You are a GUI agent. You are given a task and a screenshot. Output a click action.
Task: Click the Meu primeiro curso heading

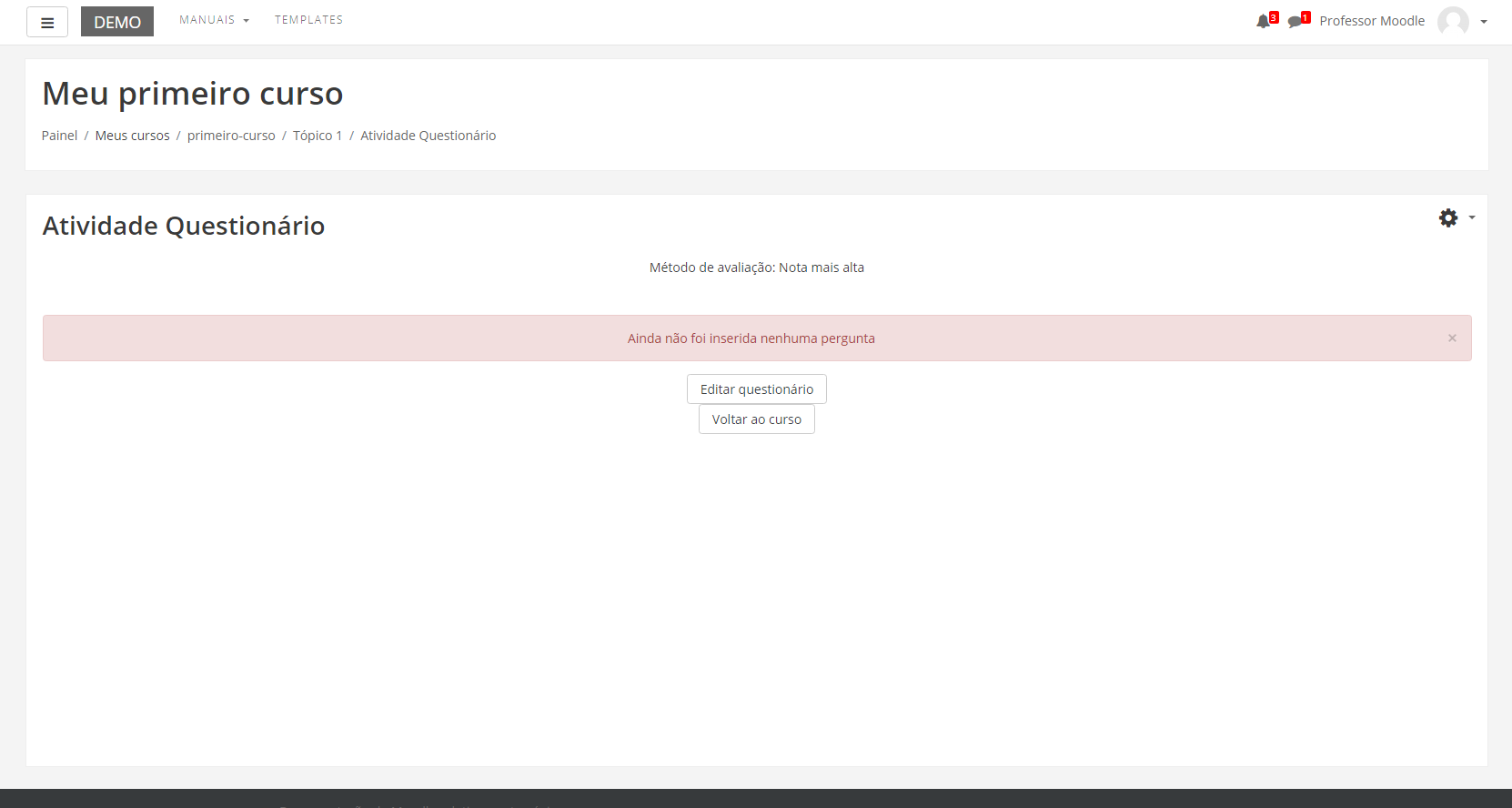point(193,94)
